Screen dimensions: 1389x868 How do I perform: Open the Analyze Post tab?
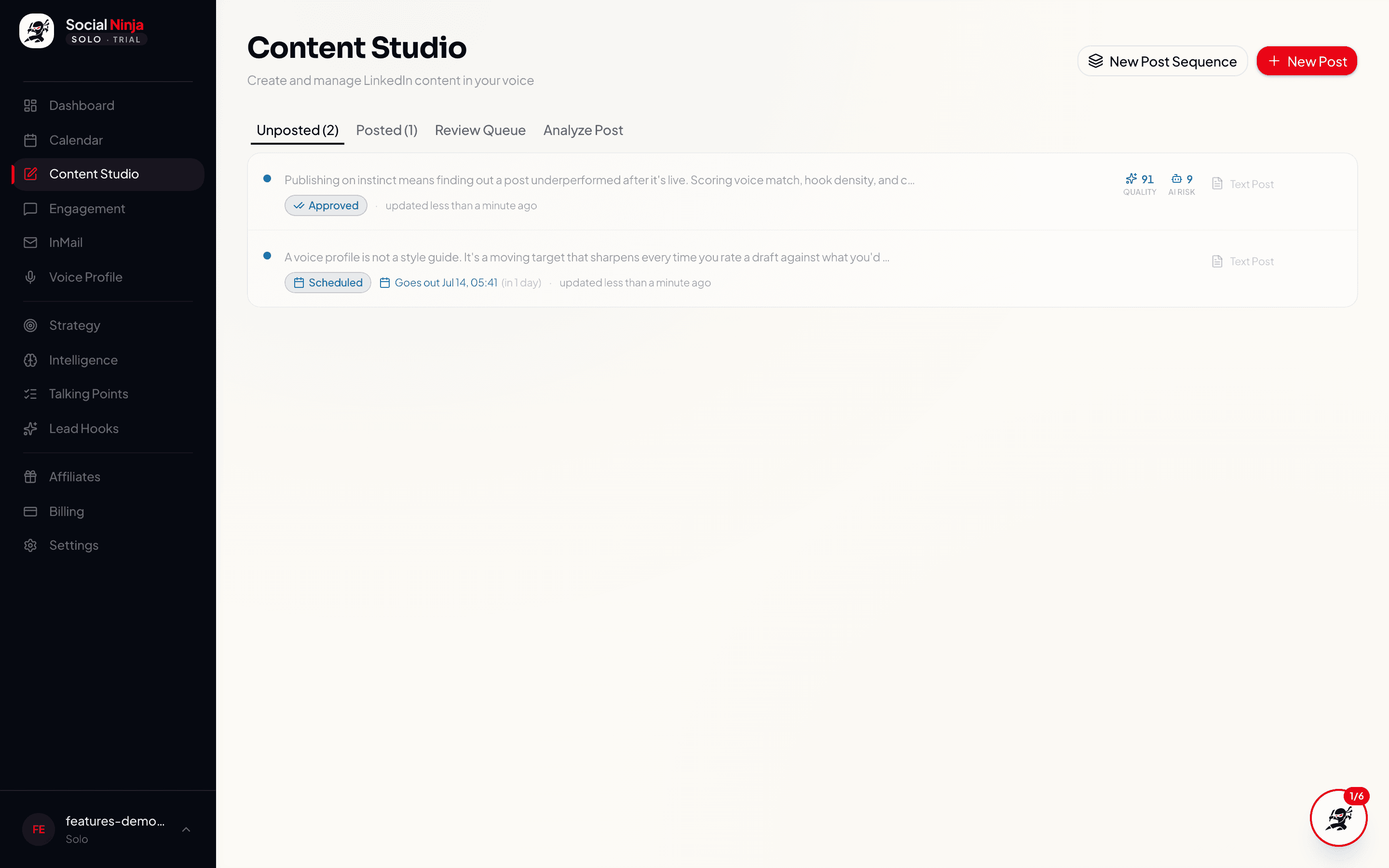(x=583, y=130)
